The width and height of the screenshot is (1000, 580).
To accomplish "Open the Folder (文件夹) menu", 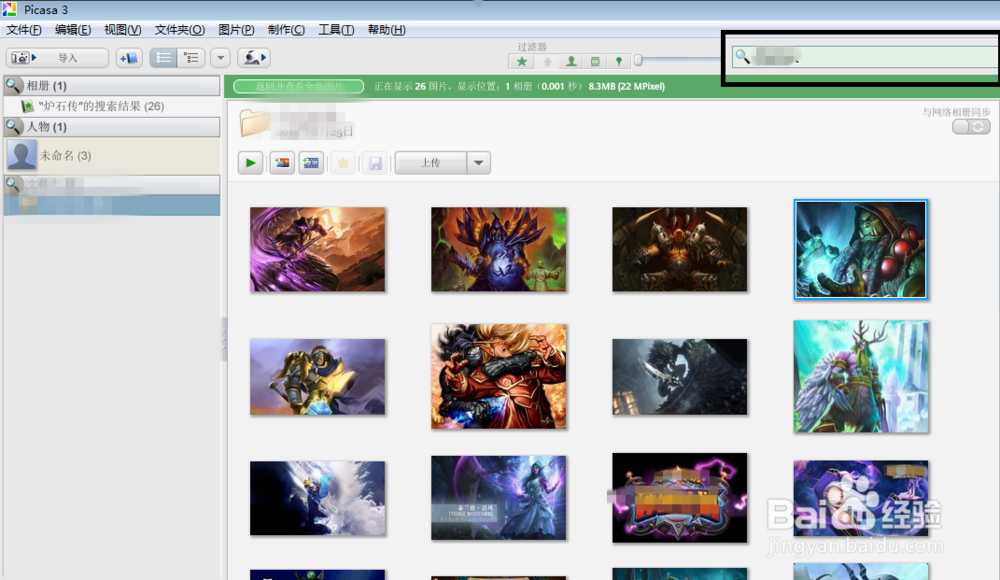I will [179, 30].
